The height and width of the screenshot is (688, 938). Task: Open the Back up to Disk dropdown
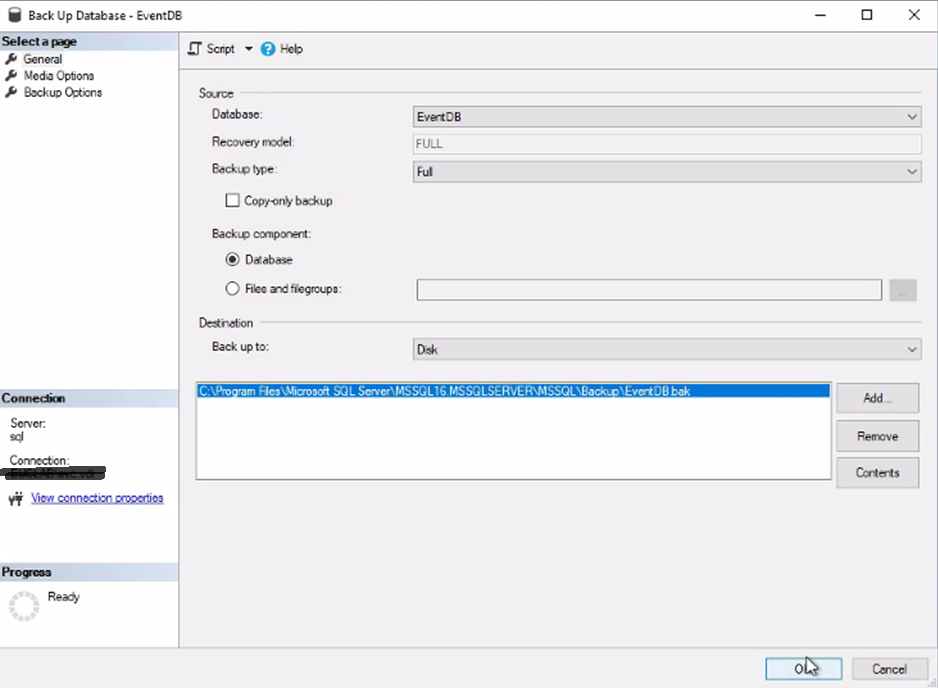point(667,350)
